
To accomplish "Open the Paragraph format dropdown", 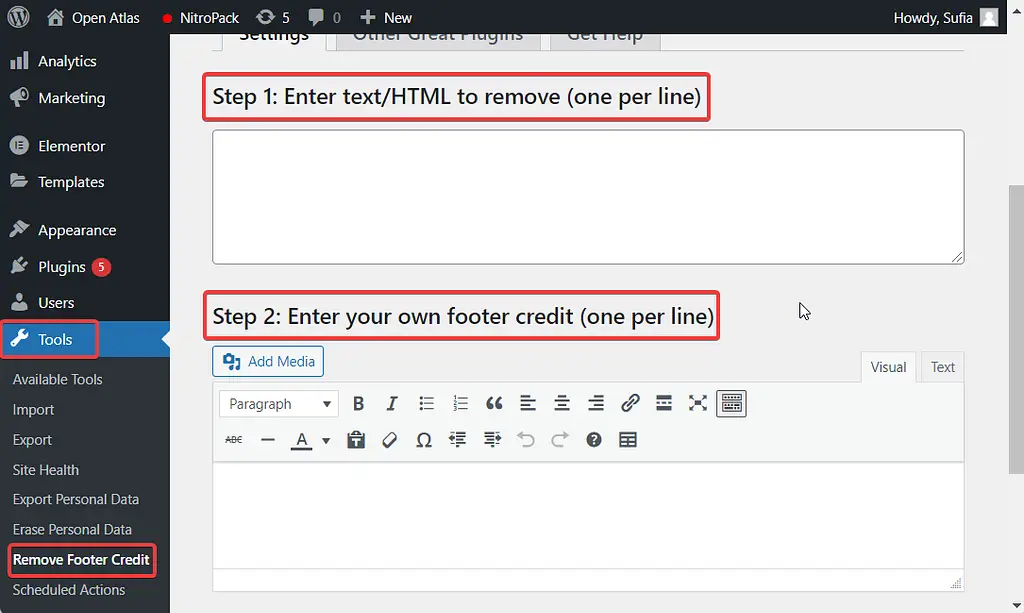I will (x=278, y=403).
